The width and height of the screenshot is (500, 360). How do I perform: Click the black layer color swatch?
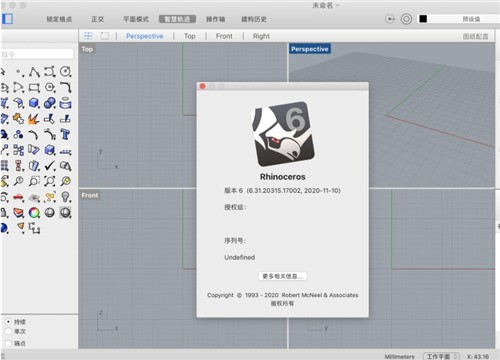(x=423, y=19)
